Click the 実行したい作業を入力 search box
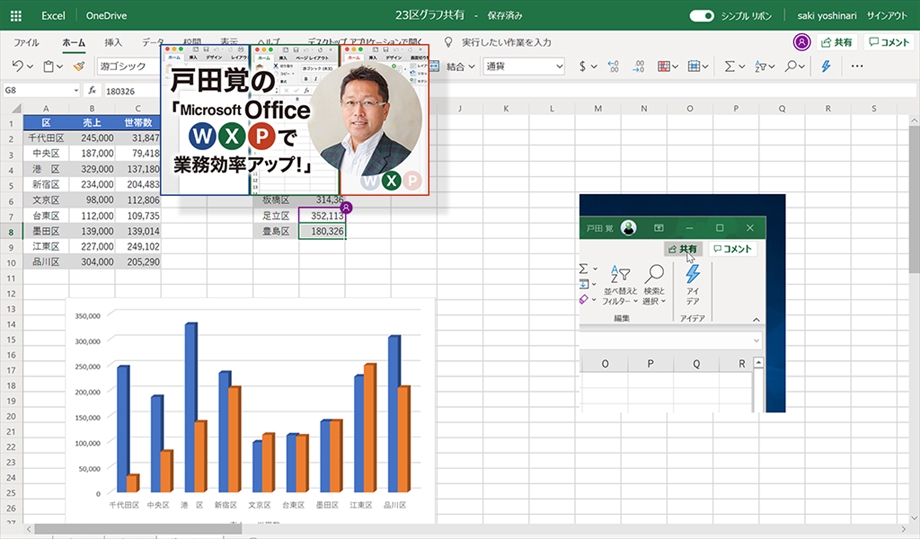920x539 pixels. click(506, 42)
